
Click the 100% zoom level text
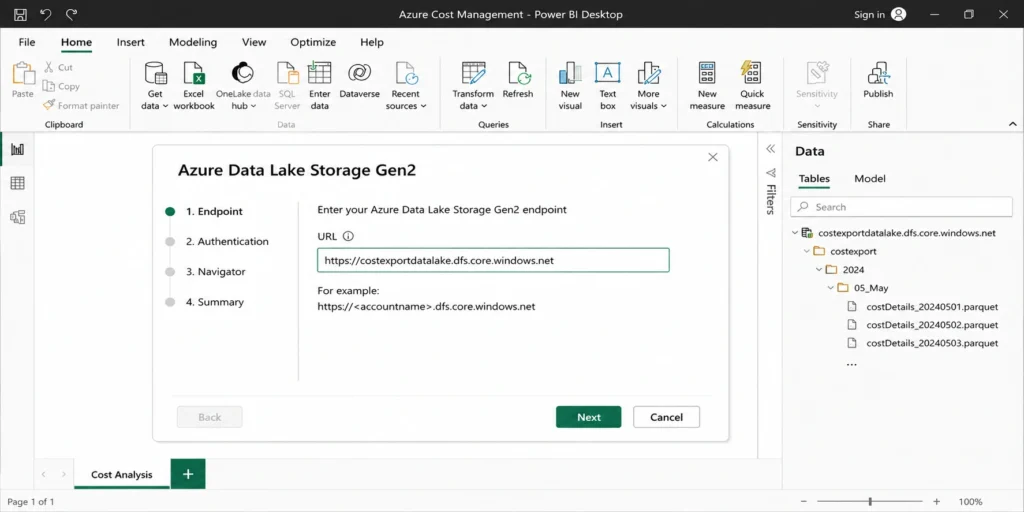pyautogui.click(x=970, y=502)
